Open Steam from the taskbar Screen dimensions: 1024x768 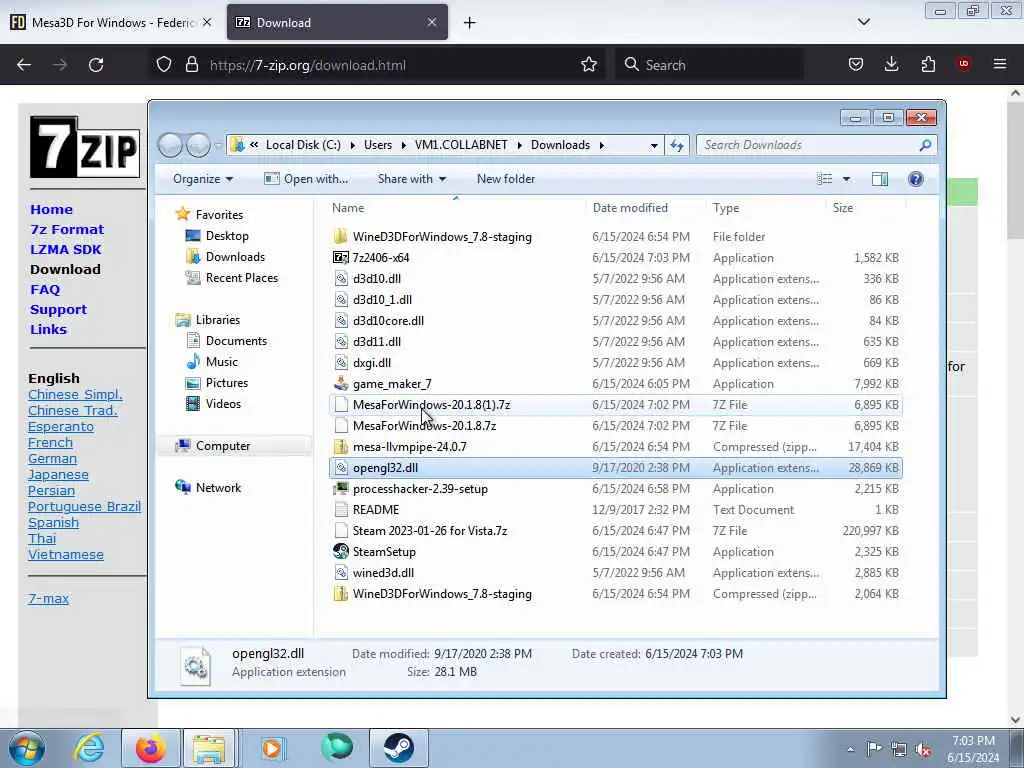[x=398, y=748]
